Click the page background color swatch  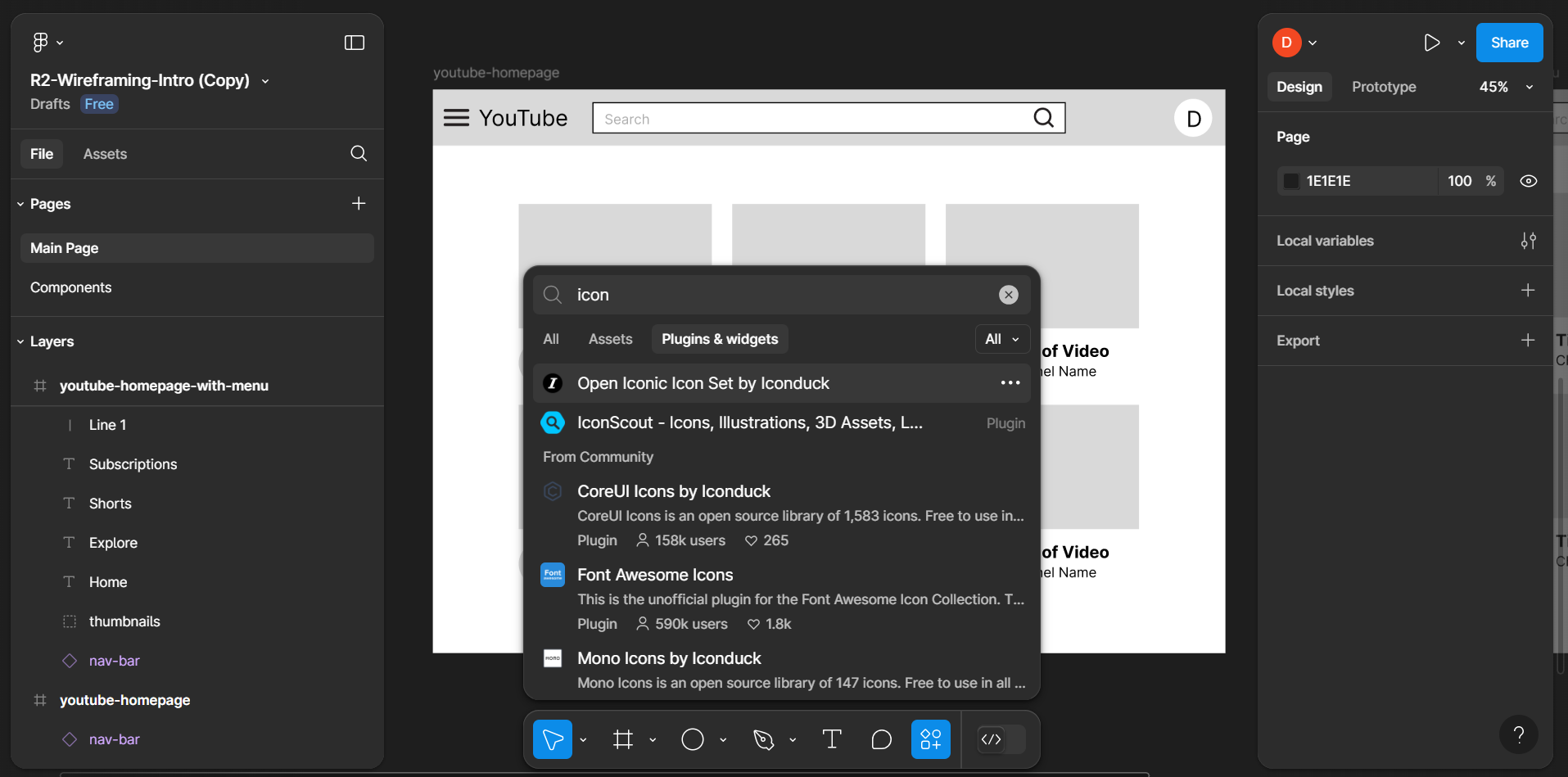(1291, 181)
